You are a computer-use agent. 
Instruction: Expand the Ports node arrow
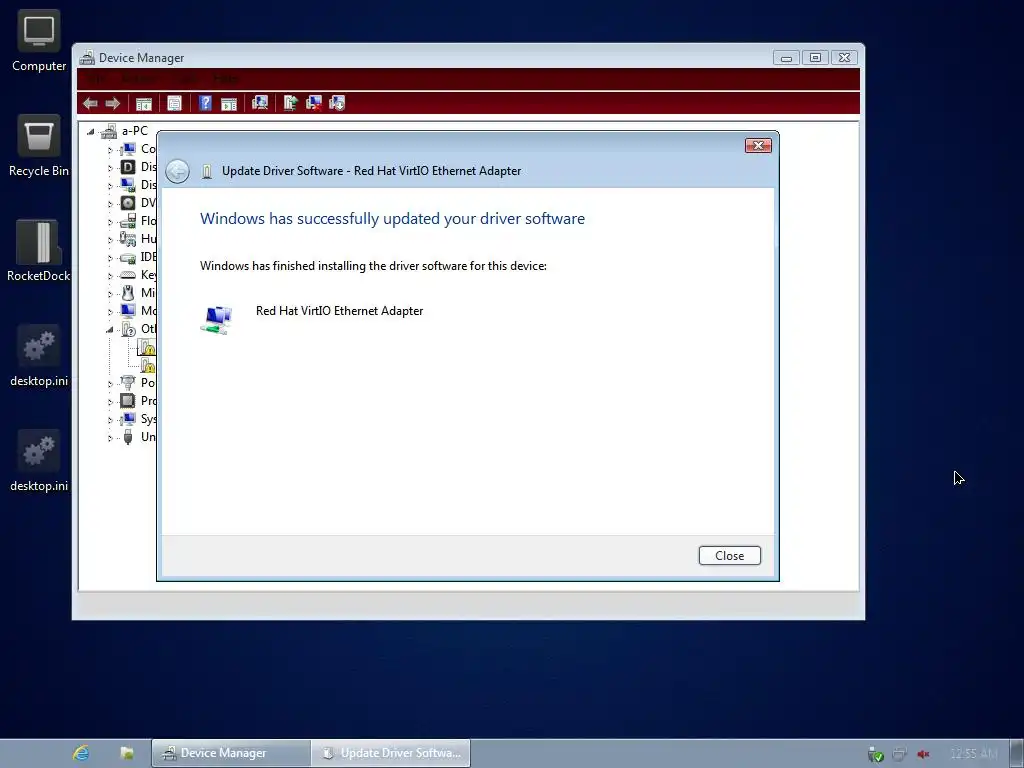(x=110, y=383)
